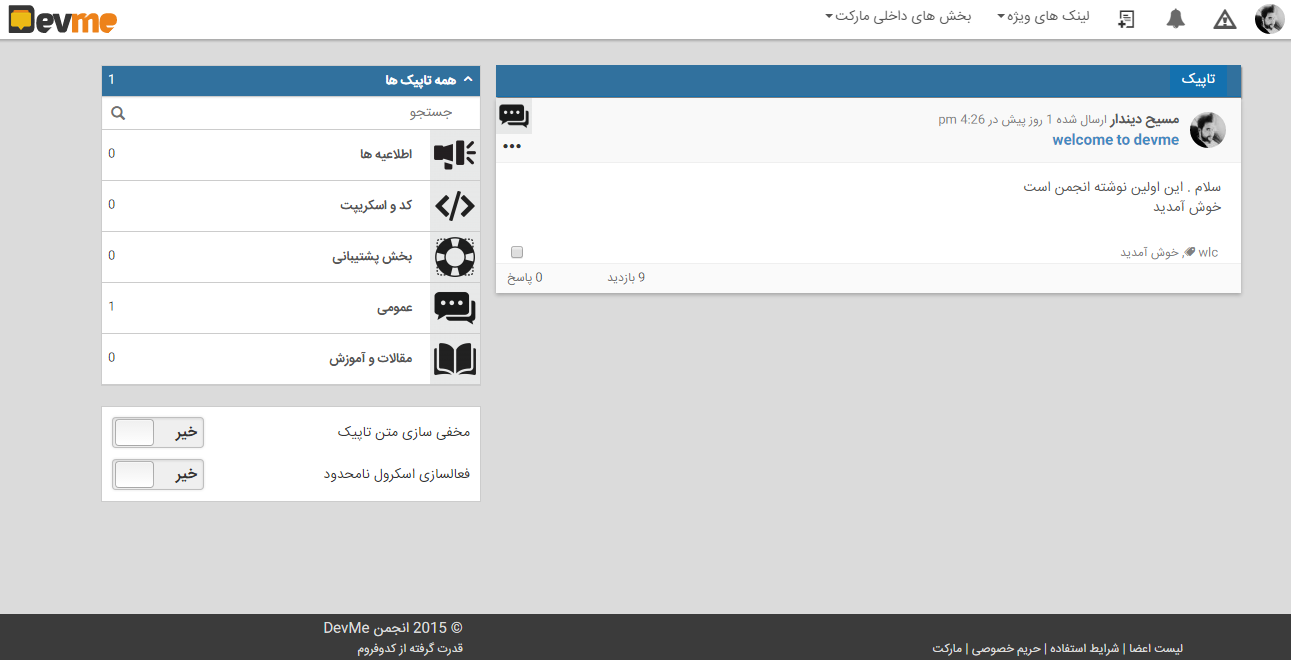This screenshot has height=660, width=1291.
Task: Click the chat bubbles icon on the topic post
Action: [514, 116]
